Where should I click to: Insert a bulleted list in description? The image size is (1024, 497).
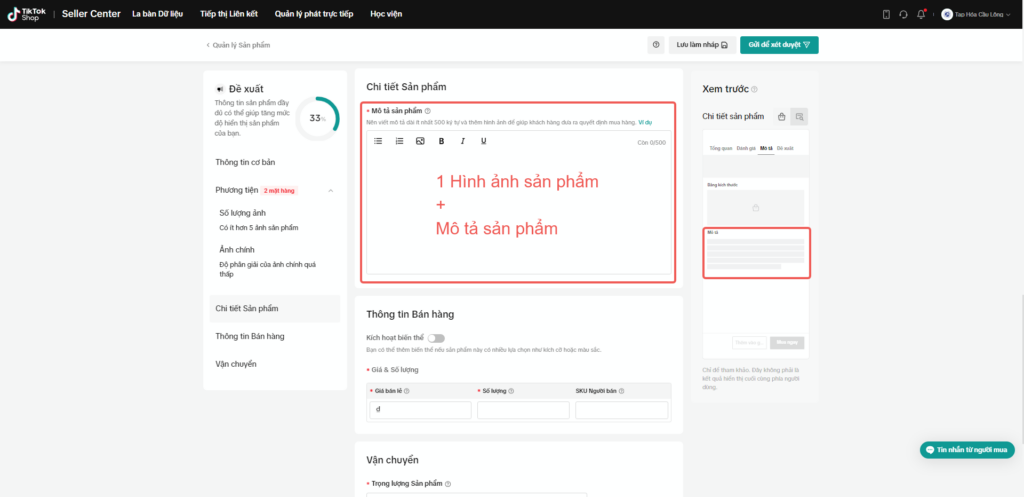(x=378, y=141)
